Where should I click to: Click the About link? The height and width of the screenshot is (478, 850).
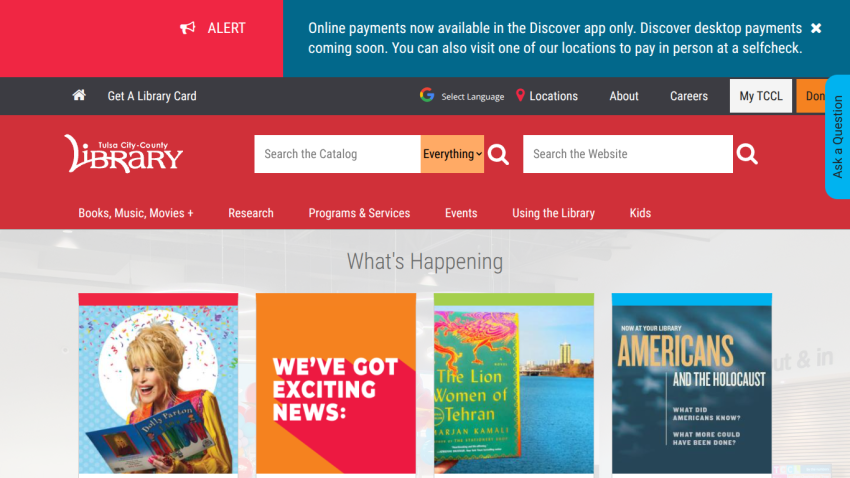click(624, 96)
